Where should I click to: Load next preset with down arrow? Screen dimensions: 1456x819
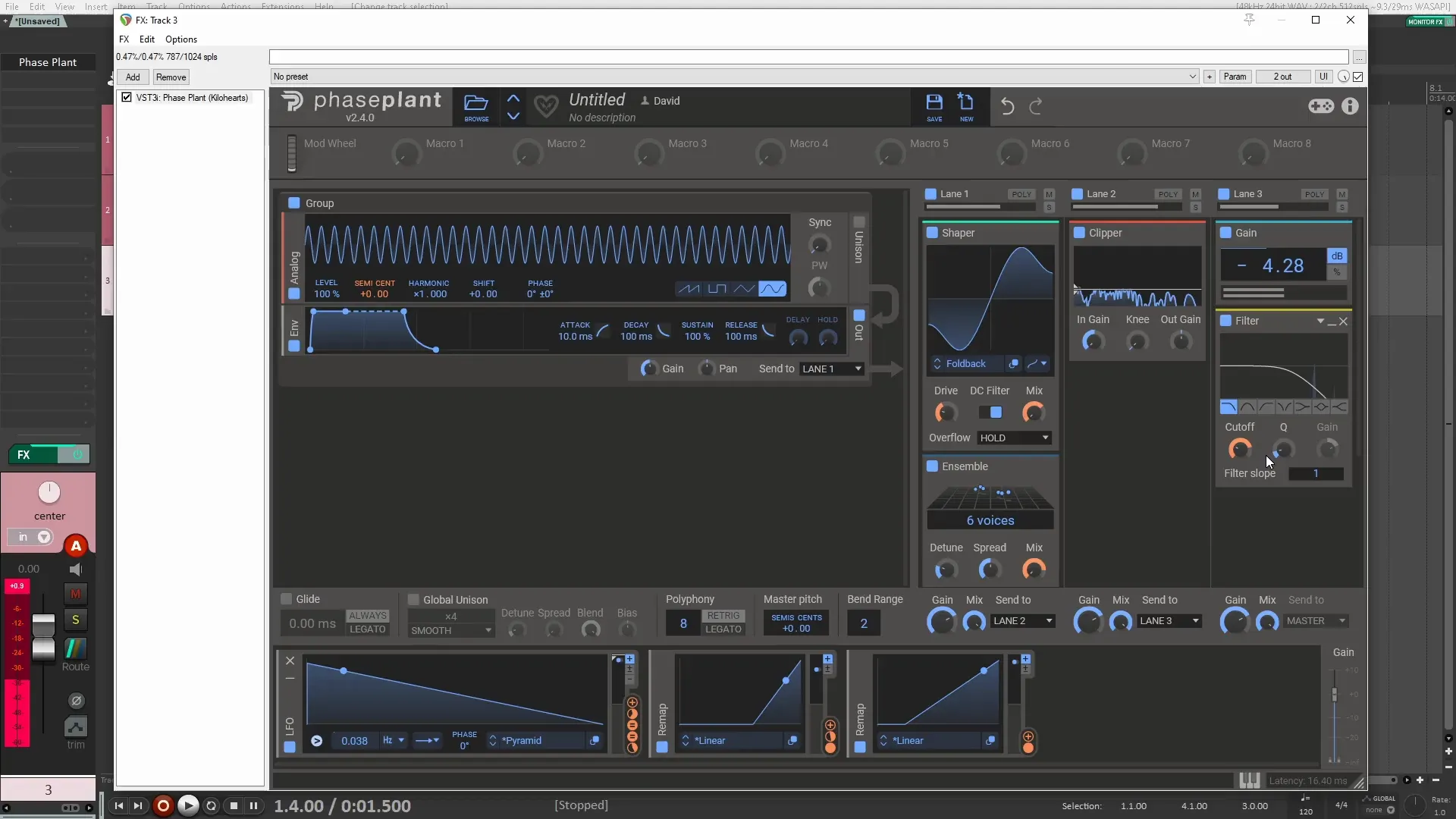[x=513, y=116]
